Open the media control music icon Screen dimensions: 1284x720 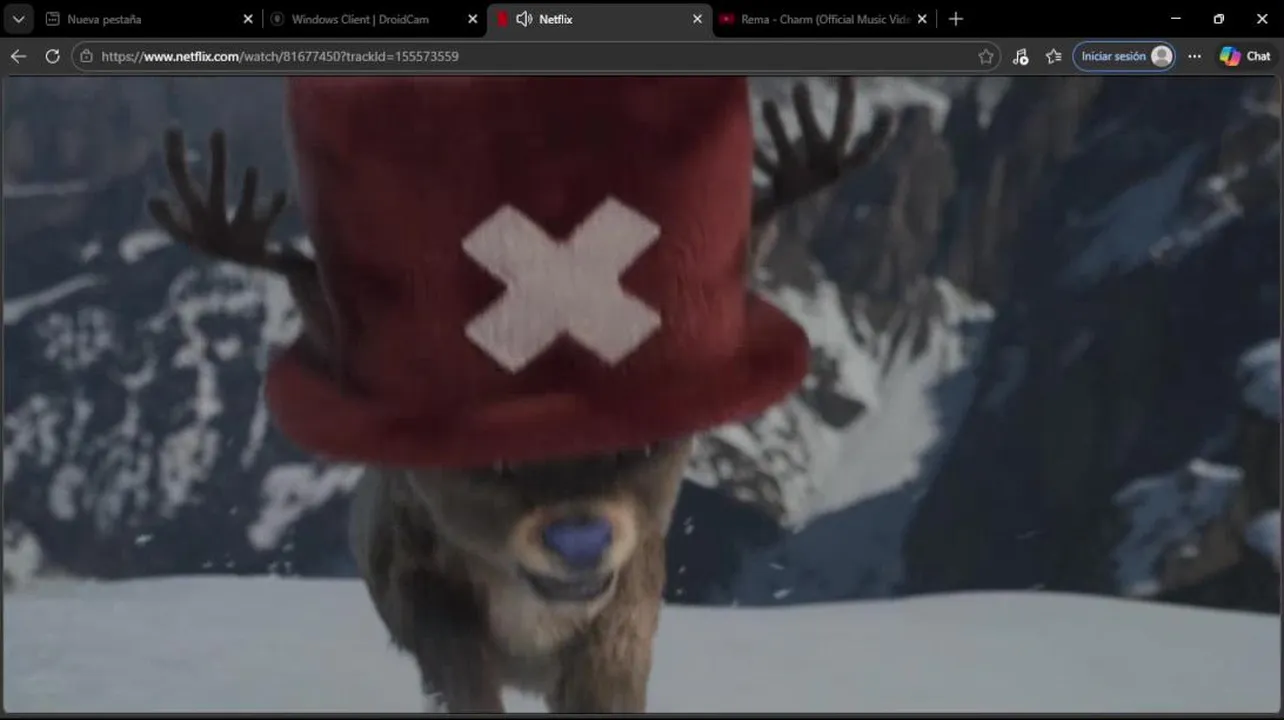(1020, 56)
